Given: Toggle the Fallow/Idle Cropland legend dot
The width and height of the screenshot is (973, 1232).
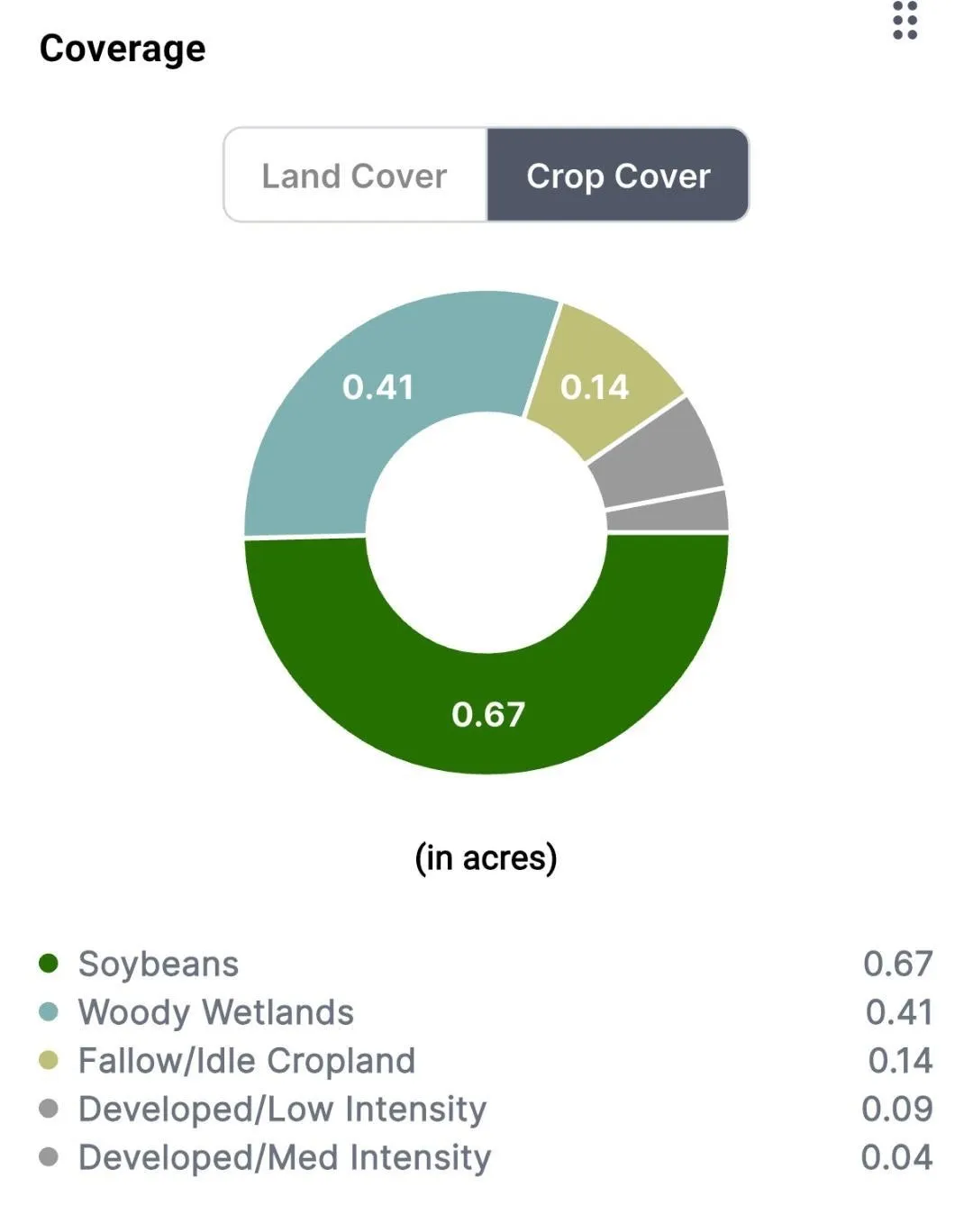Looking at the screenshot, I should coord(49,1061).
